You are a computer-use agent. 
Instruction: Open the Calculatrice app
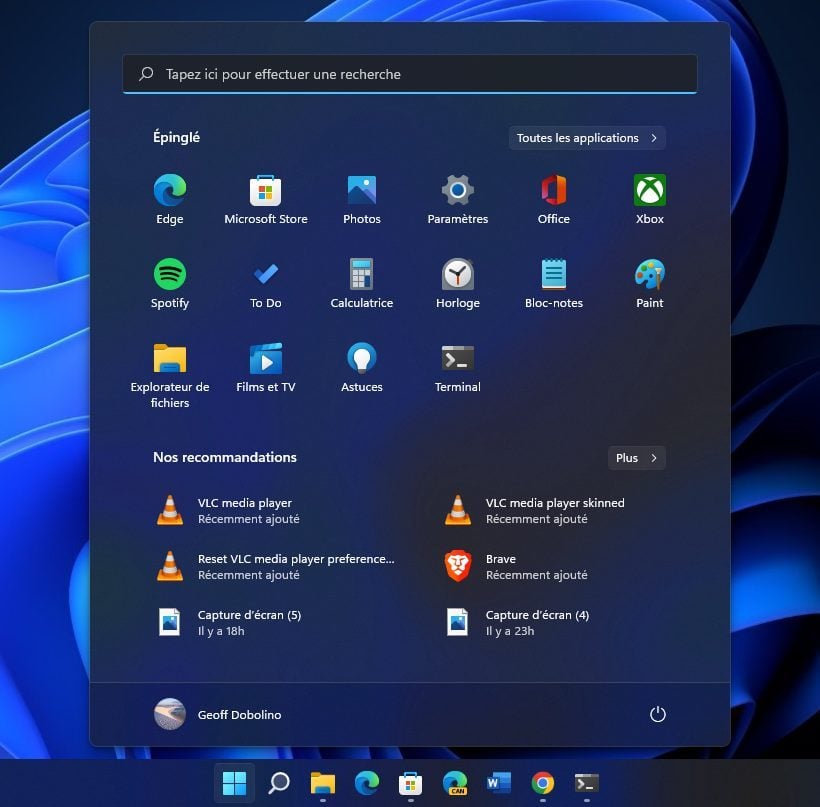(x=362, y=283)
